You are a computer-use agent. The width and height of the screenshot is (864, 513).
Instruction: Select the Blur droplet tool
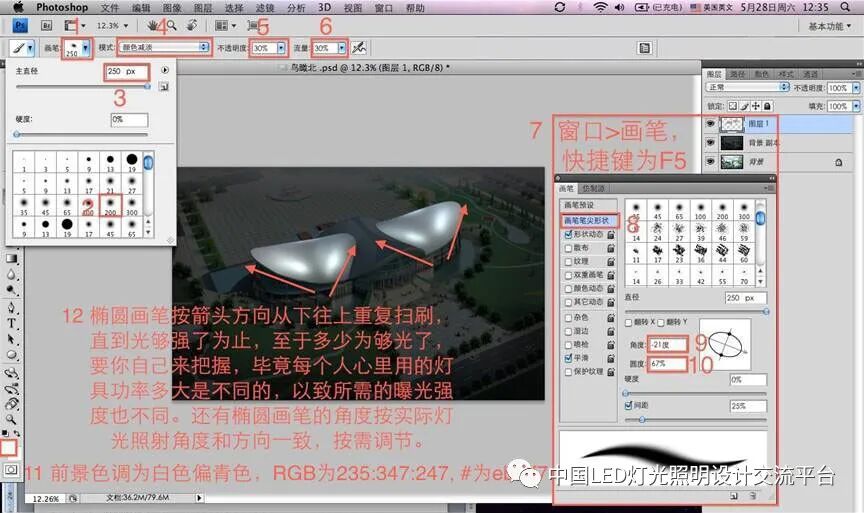tap(11, 274)
